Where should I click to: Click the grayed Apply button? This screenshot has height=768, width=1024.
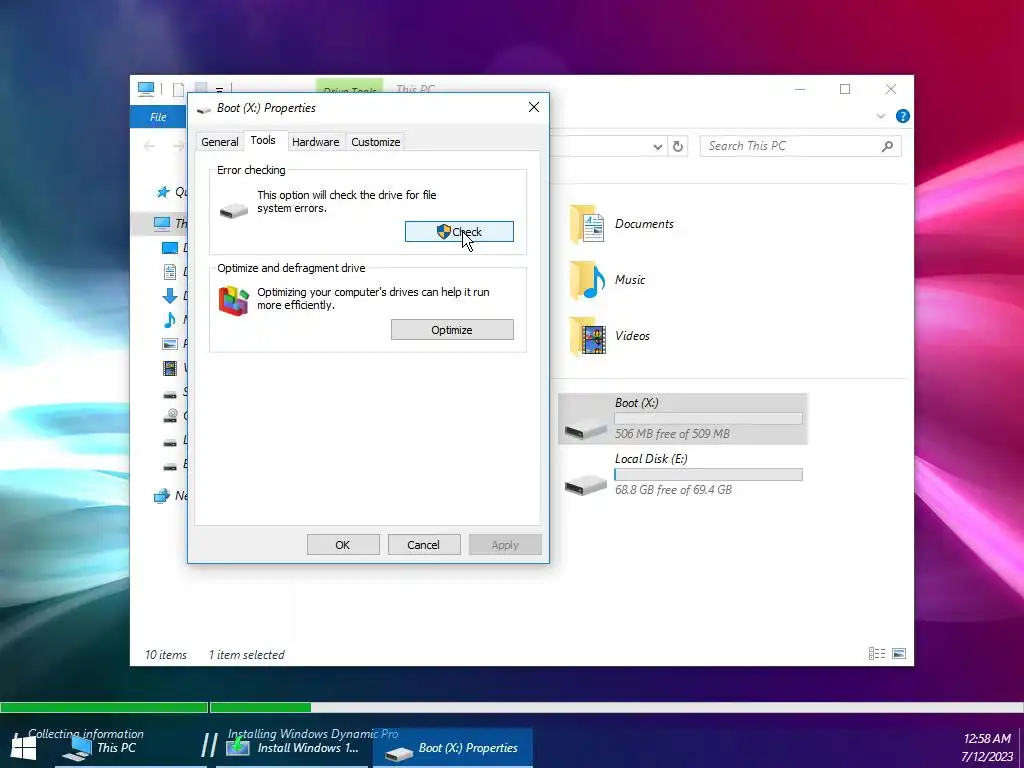[x=505, y=545]
